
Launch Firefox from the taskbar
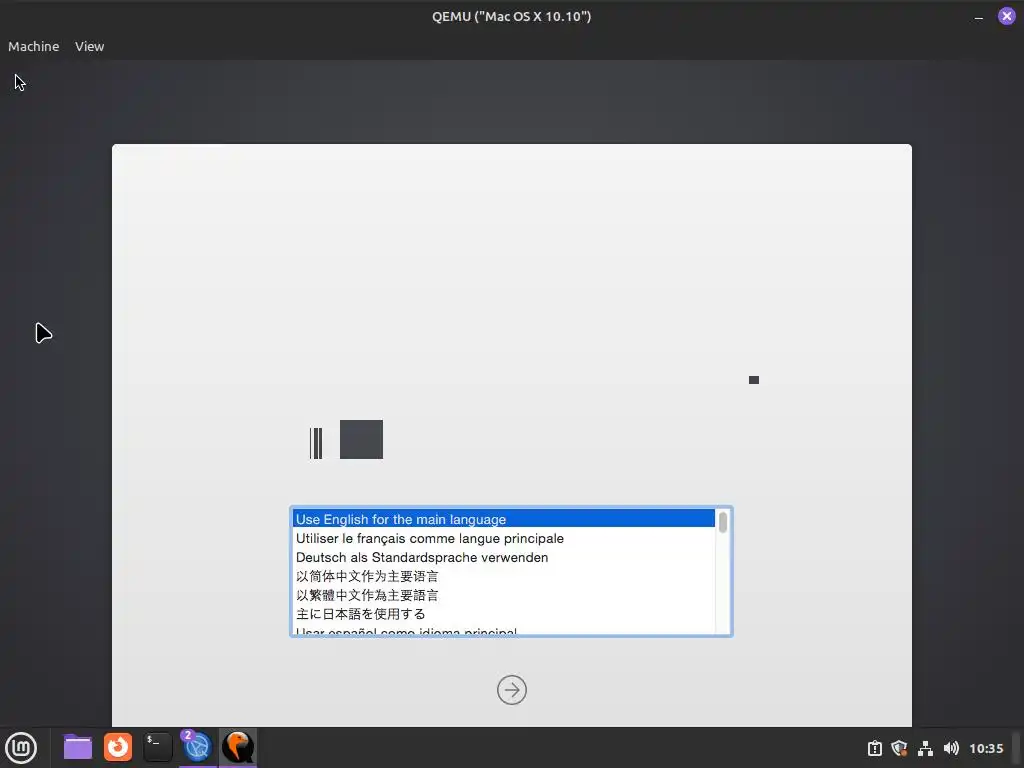(118, 747)
